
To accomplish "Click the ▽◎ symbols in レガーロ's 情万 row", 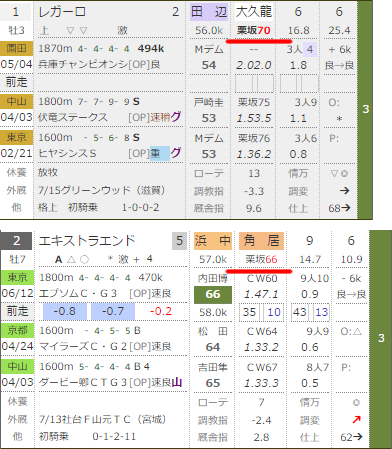I will [339, 173].
